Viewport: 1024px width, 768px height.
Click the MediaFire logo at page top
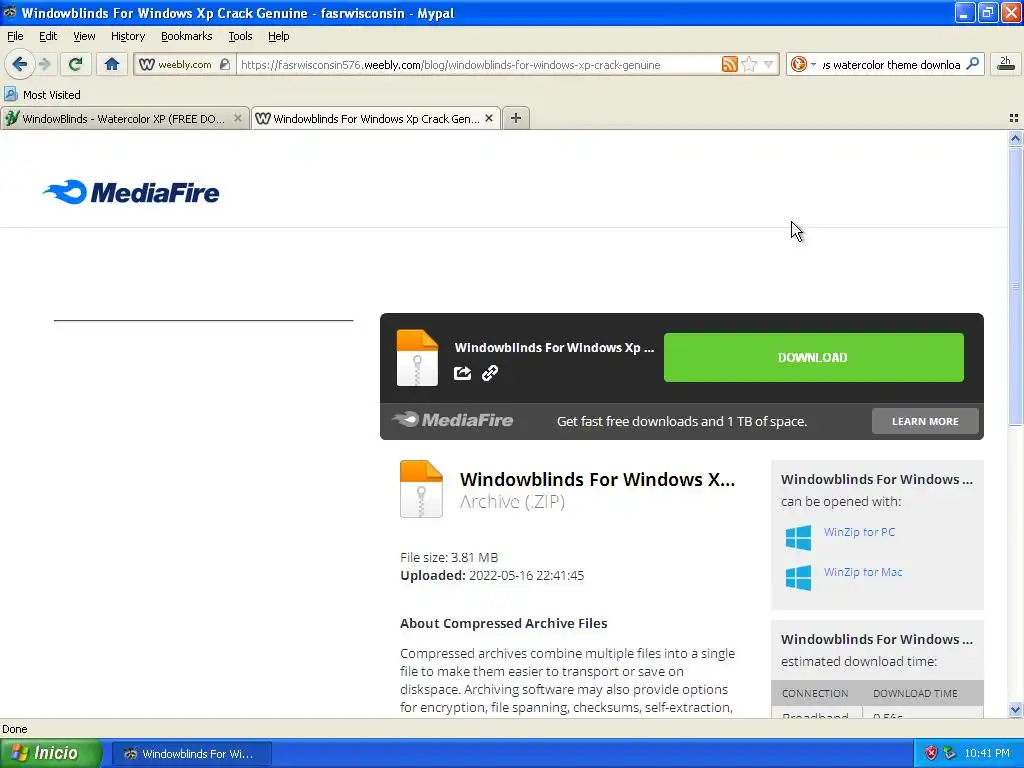pyautogui.click(x=131, y=192)
